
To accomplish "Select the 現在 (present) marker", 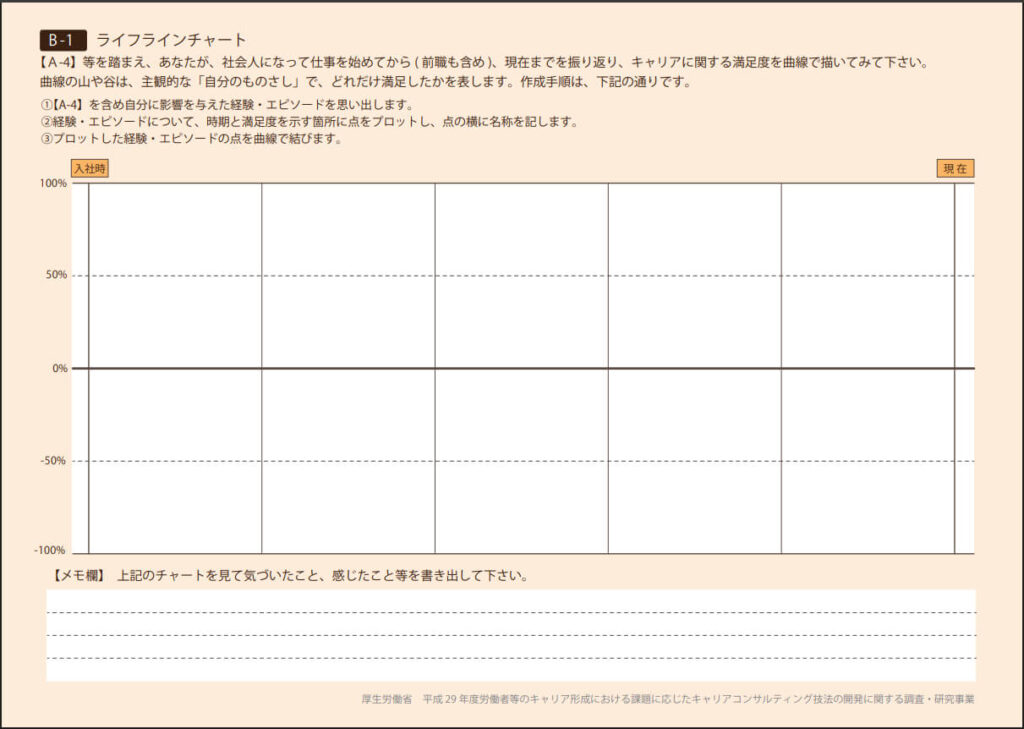I will (x=955, y=169).
